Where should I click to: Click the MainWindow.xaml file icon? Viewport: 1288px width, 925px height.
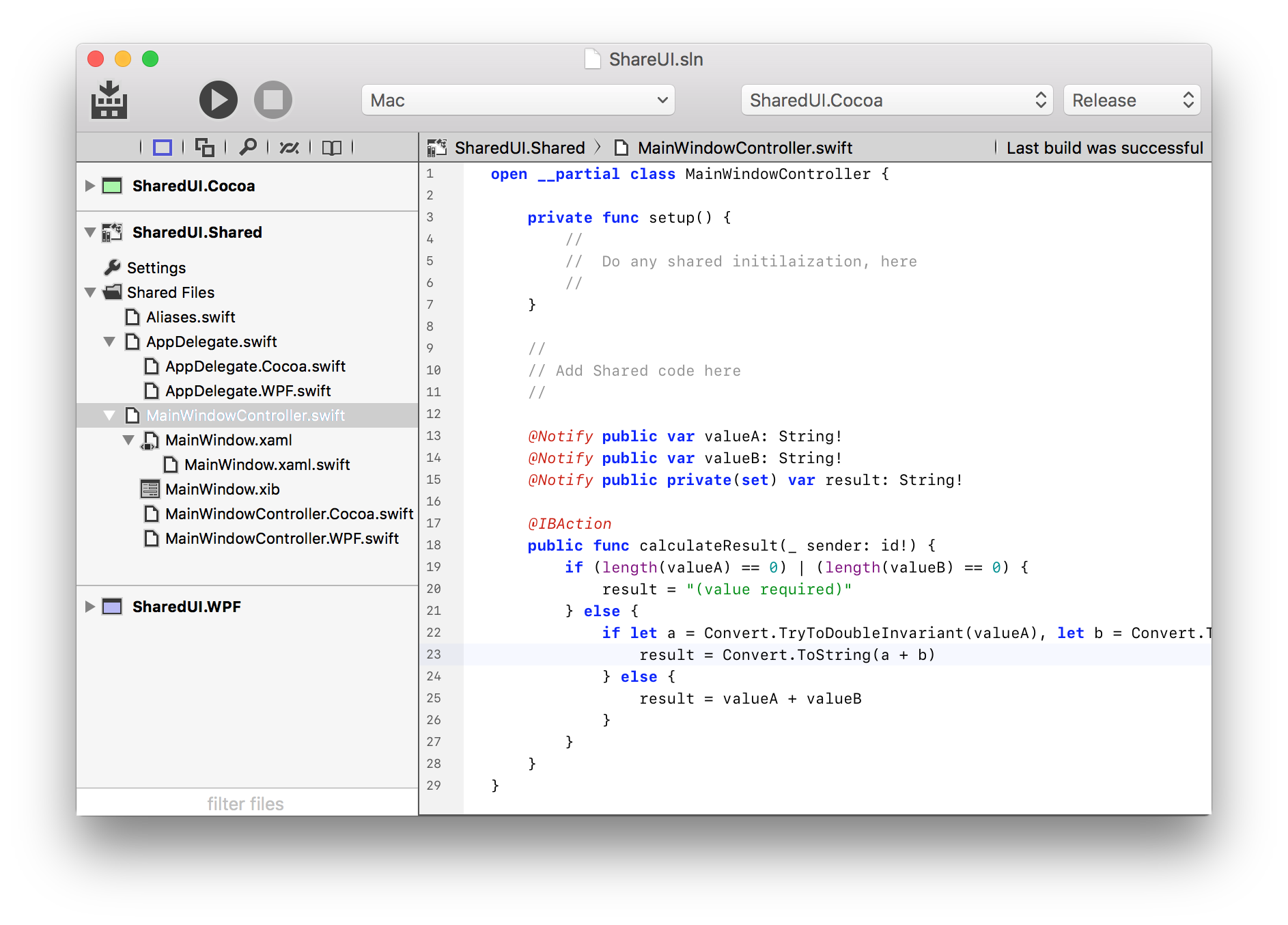[150, 441]
